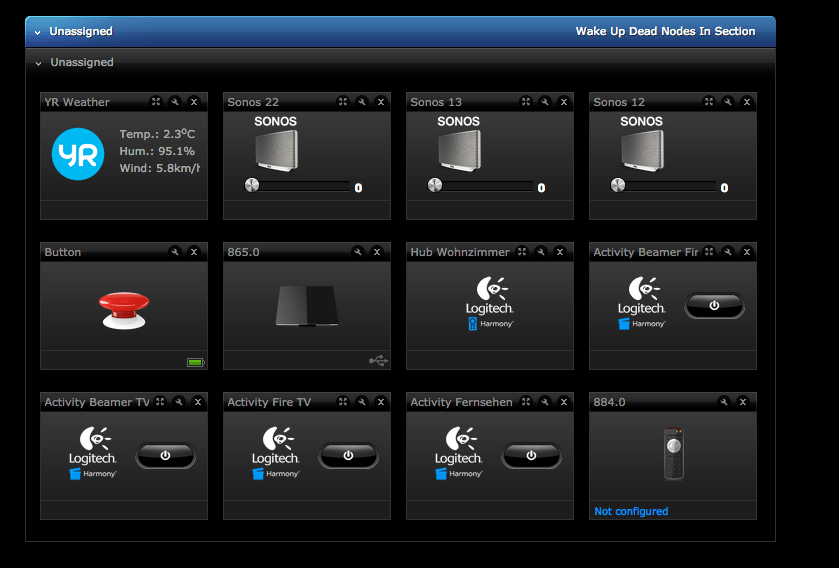This screenshot has height=568, width=839.
Task: Toggle power for Activity Beamer Fire TV
Action: coord(714,306)
